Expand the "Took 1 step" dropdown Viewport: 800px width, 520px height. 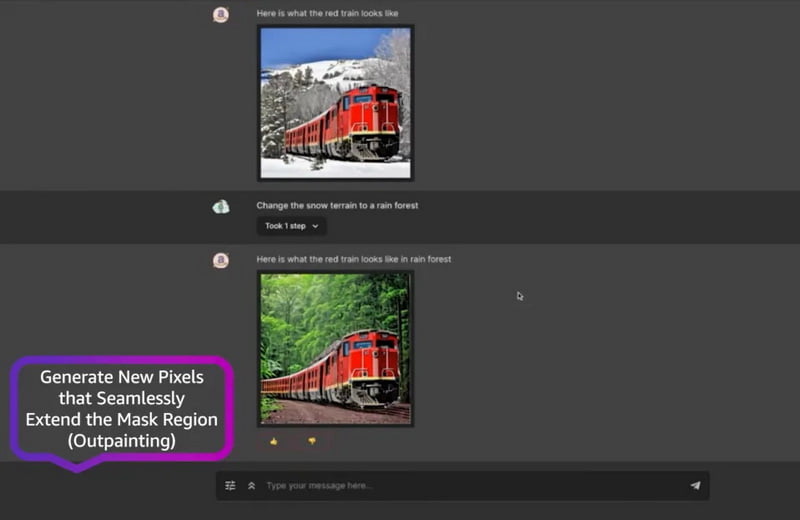point(291,226)
